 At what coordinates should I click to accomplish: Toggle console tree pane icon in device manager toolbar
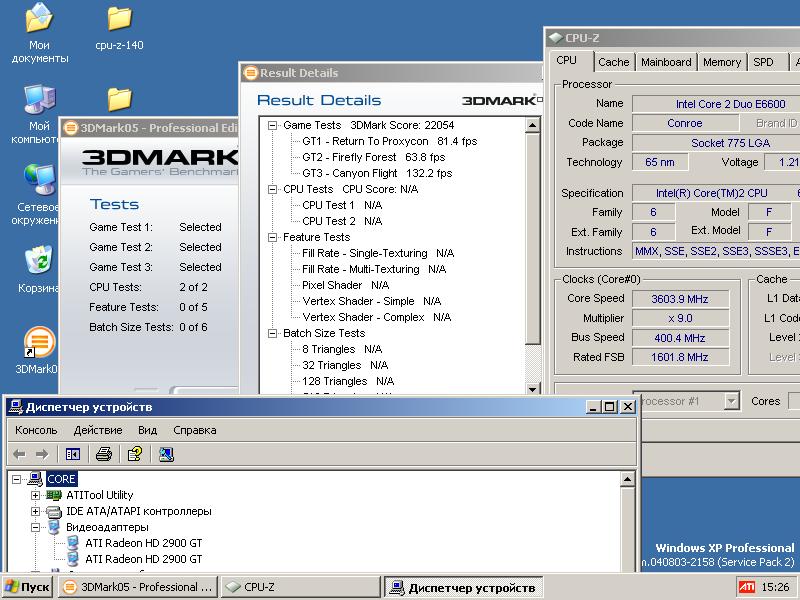[x=73, y=454]
